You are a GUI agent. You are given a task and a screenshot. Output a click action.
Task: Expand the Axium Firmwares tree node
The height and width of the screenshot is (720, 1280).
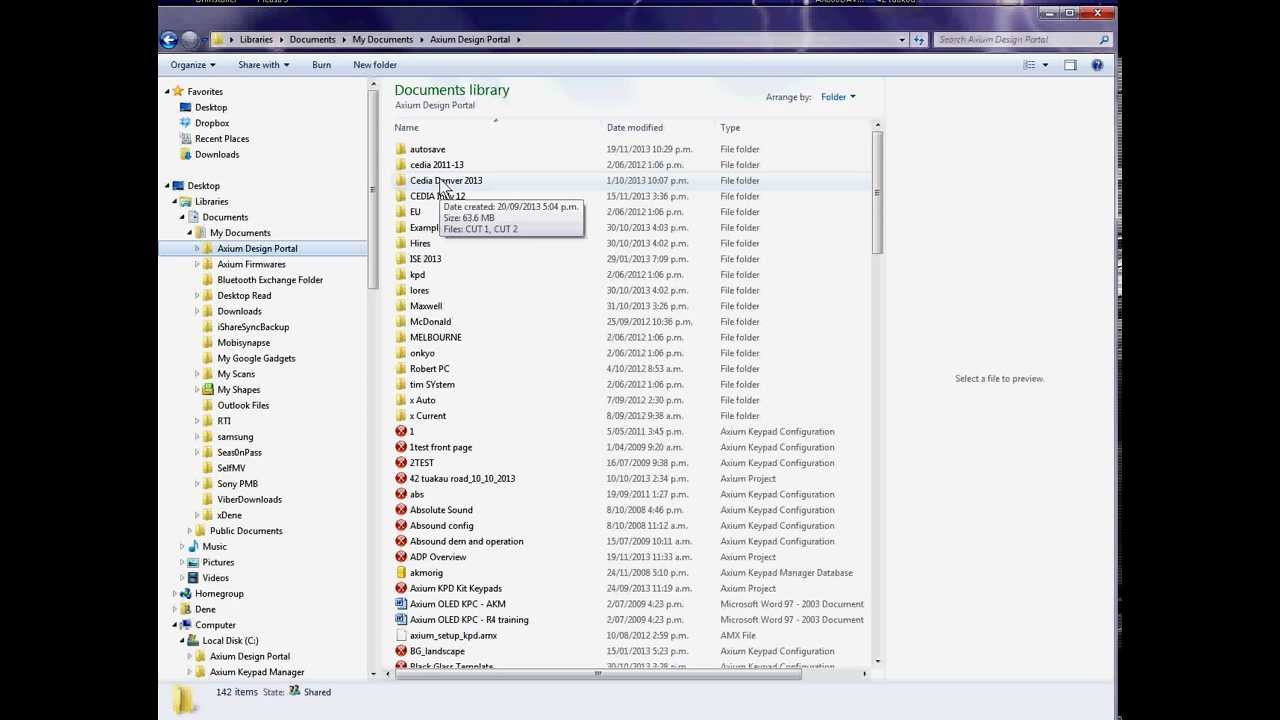197,264
